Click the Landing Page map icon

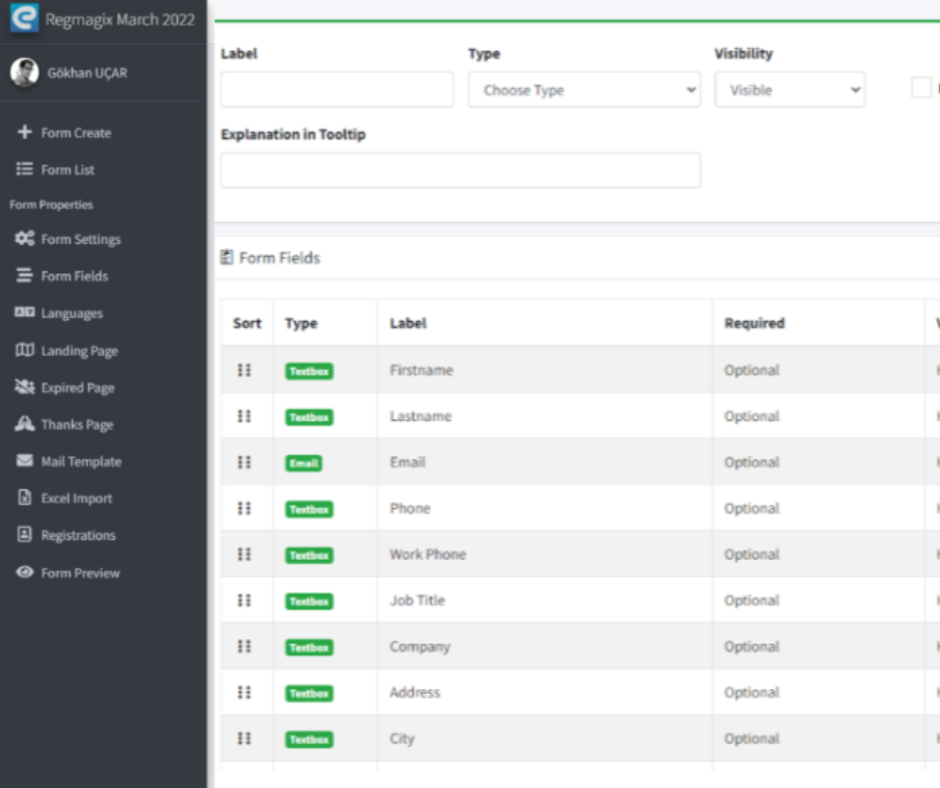pos(25,351)
